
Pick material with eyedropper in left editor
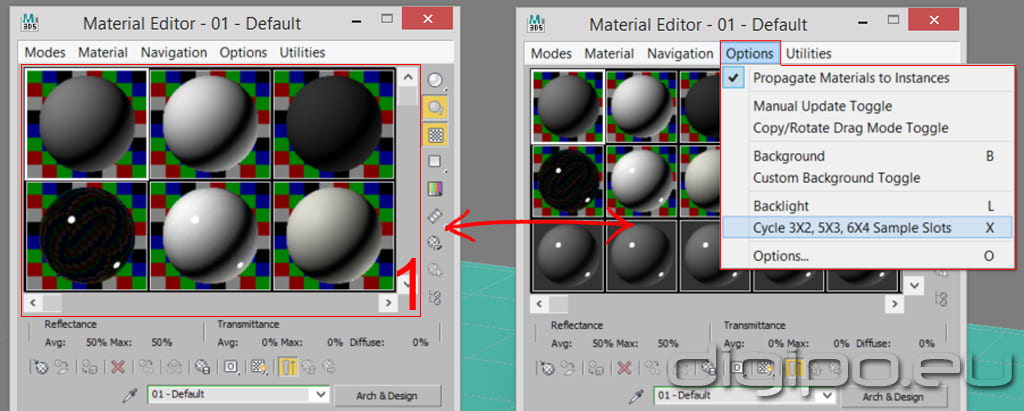[x=129, y=395]
